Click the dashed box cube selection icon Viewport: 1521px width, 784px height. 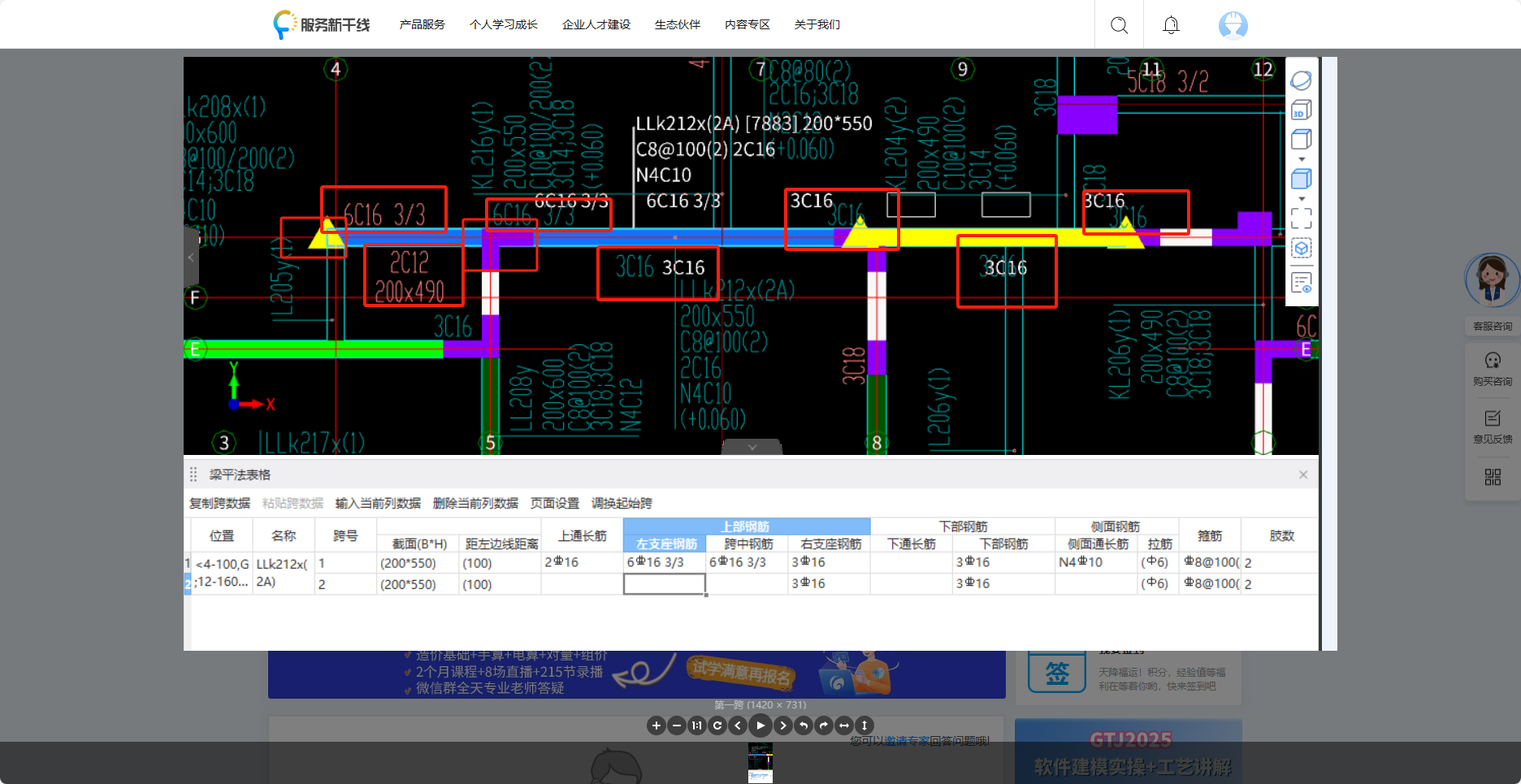point(1302,249)
